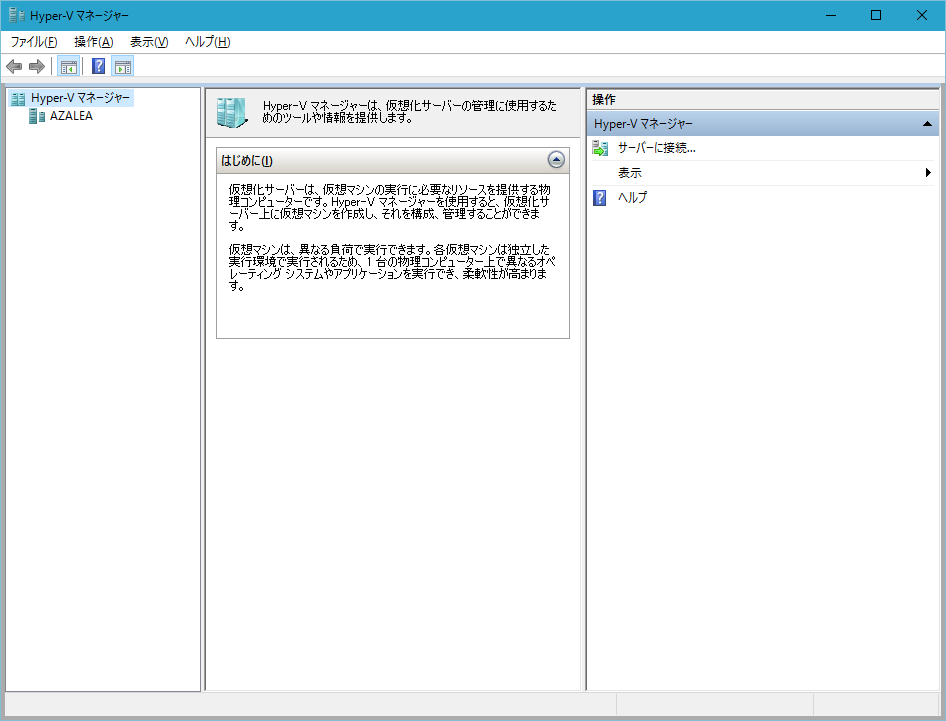Screen dimensions: 946x721
Task: Click サーバーに接続... action
Action: [656, 148]
